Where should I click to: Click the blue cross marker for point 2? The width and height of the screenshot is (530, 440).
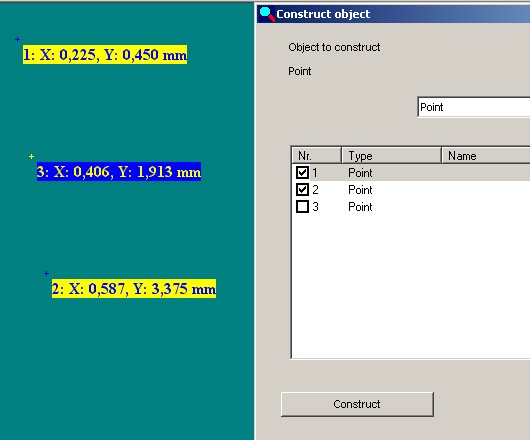(x=47, y=273)
